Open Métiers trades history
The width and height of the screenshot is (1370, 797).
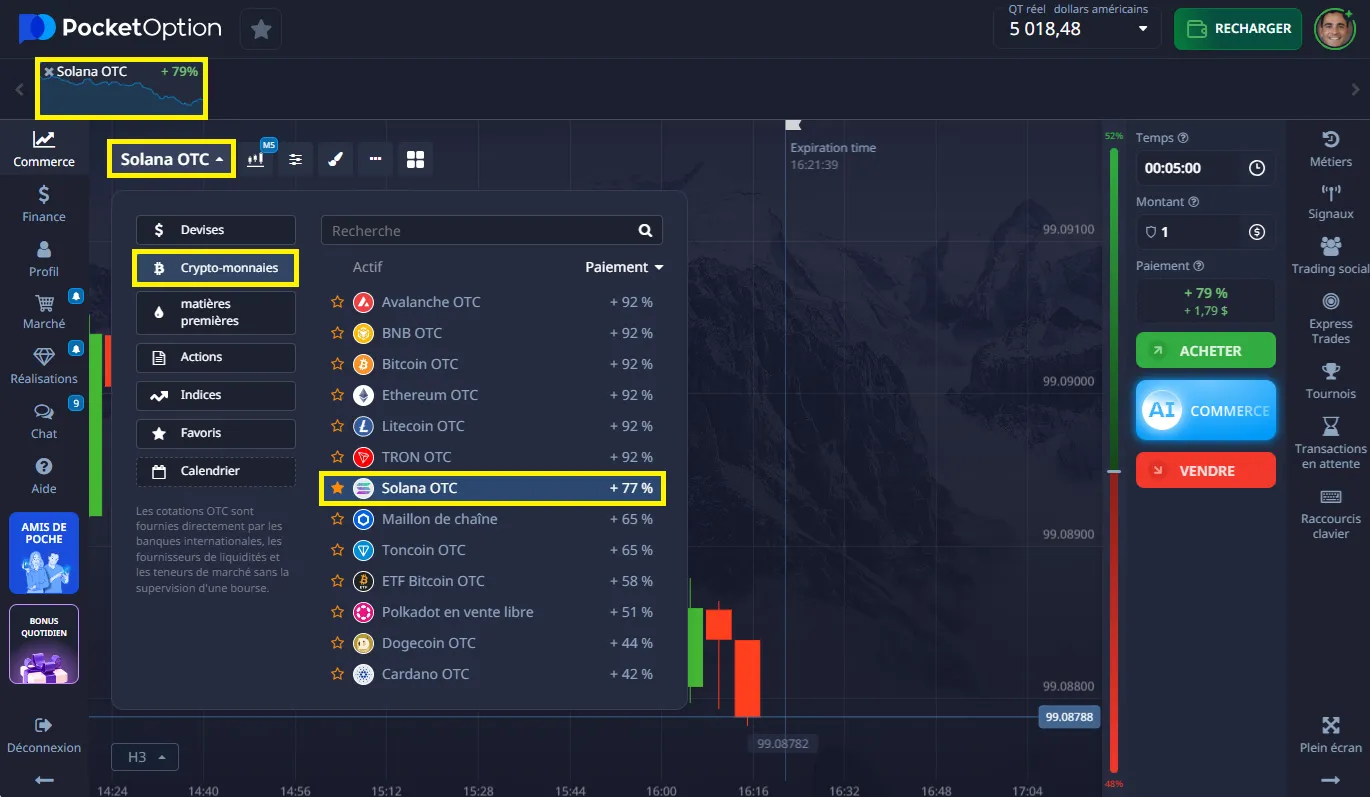tap(1330, 148)
